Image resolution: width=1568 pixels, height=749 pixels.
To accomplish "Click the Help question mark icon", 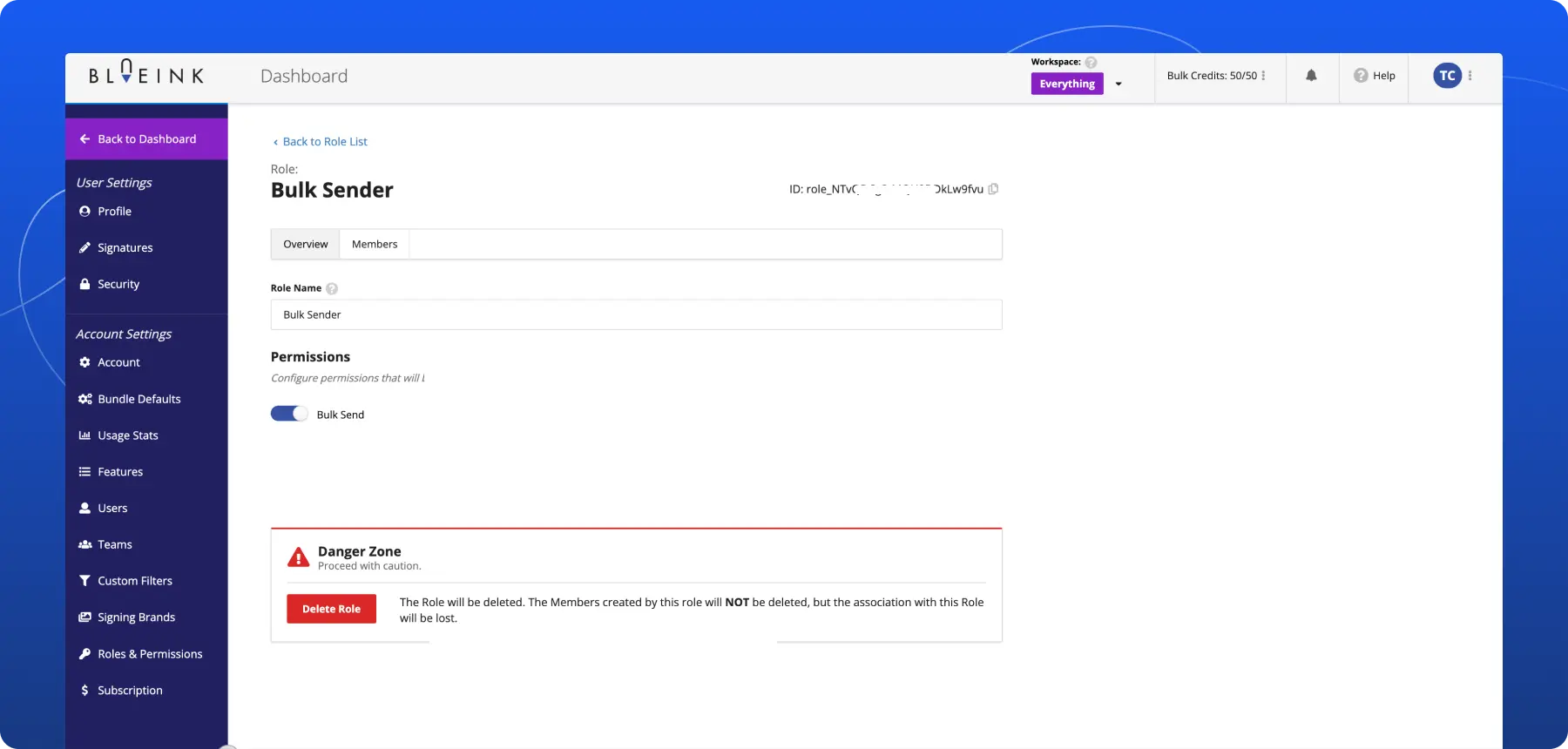I will click(1361, 76).
